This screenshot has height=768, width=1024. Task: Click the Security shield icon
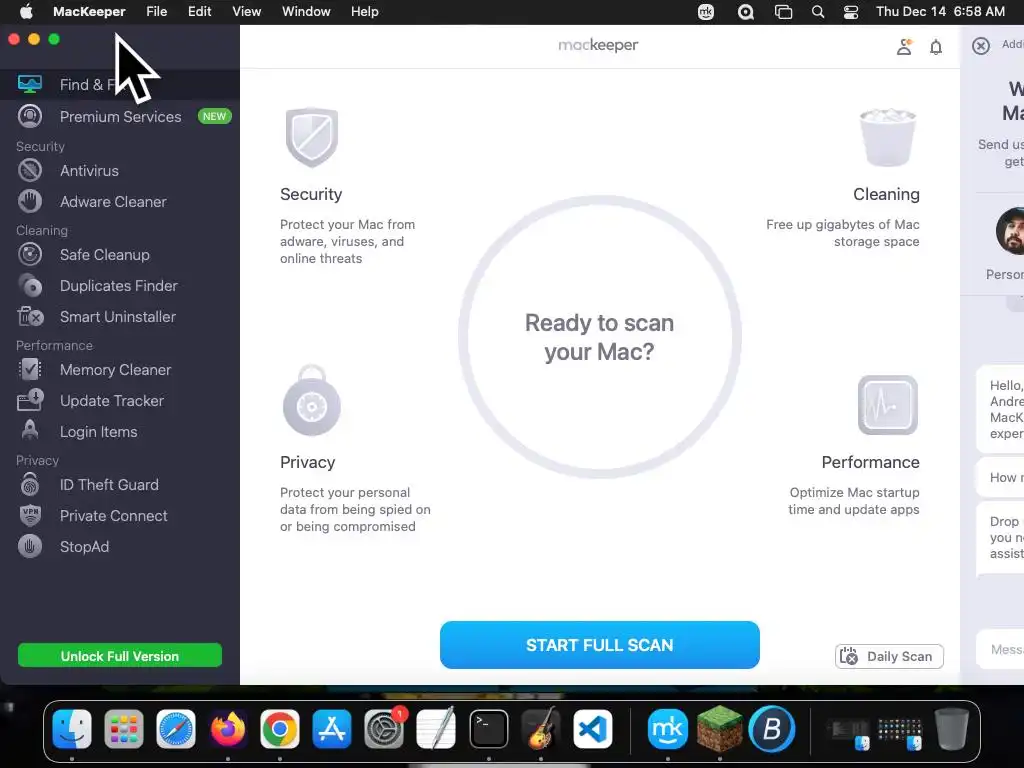coord(312,137)
